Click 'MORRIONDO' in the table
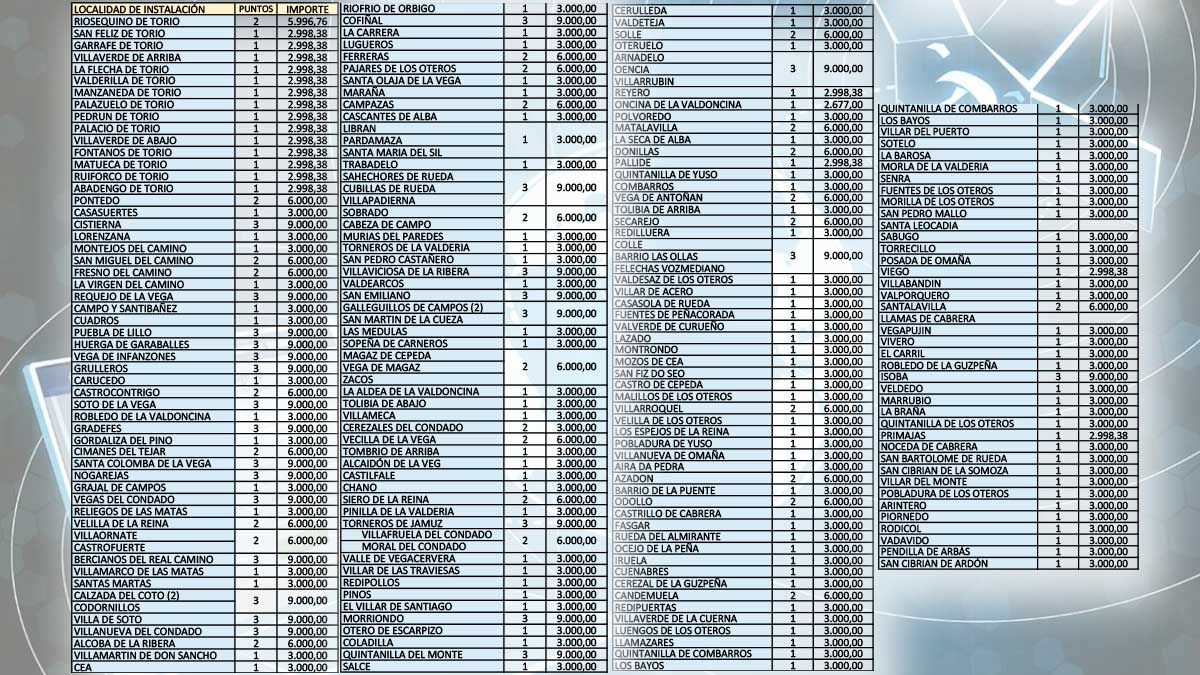 (373, 618)
